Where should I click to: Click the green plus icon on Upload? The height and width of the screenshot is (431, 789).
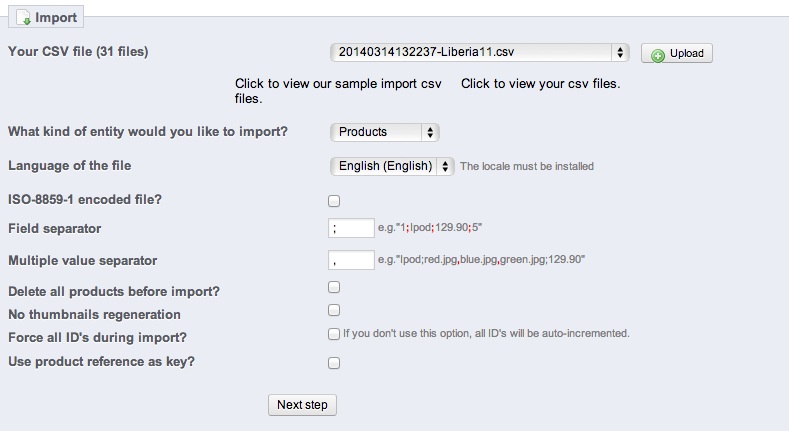[657, 55]
